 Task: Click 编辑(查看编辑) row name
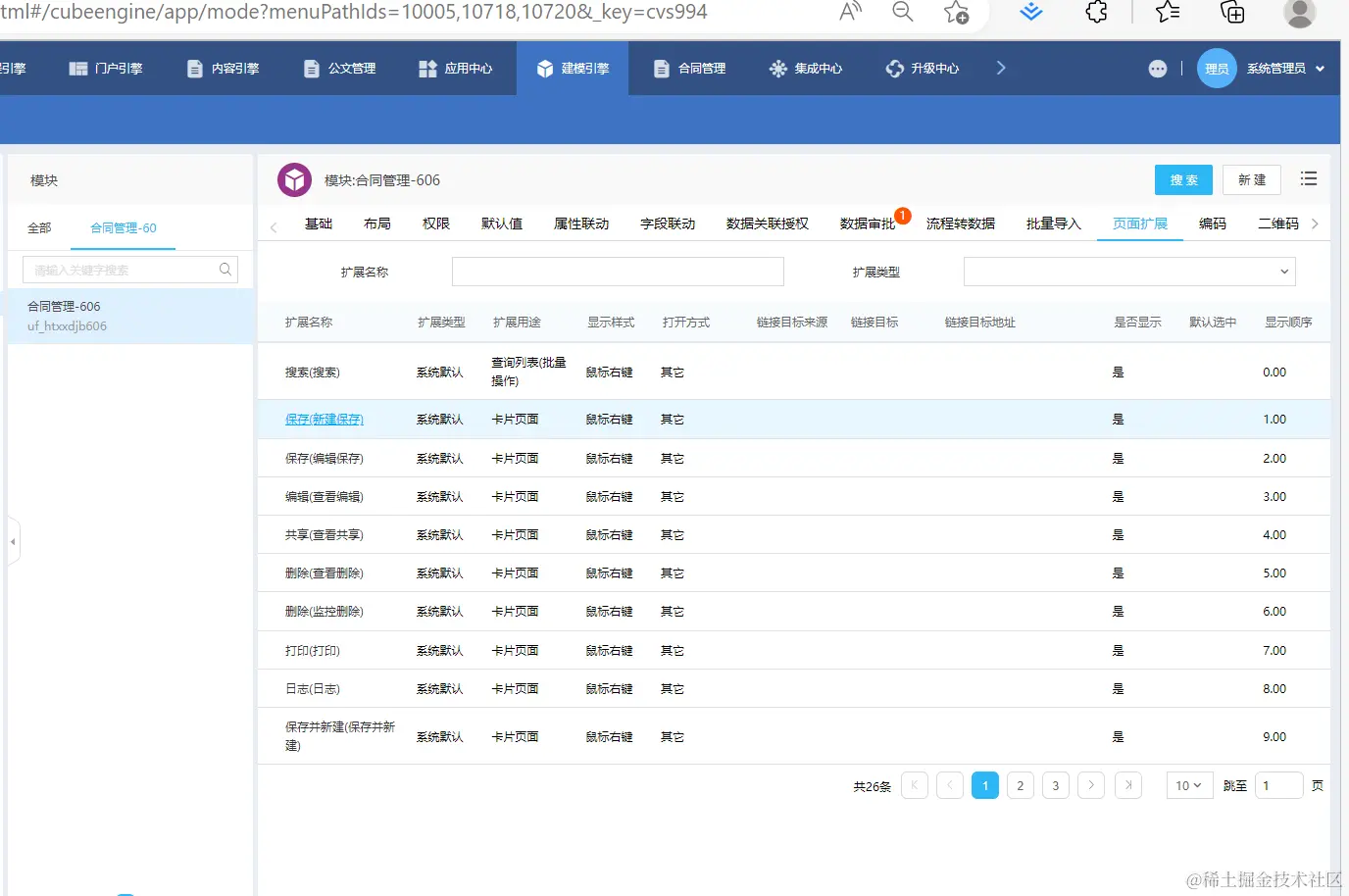click(x=325, y=497)
